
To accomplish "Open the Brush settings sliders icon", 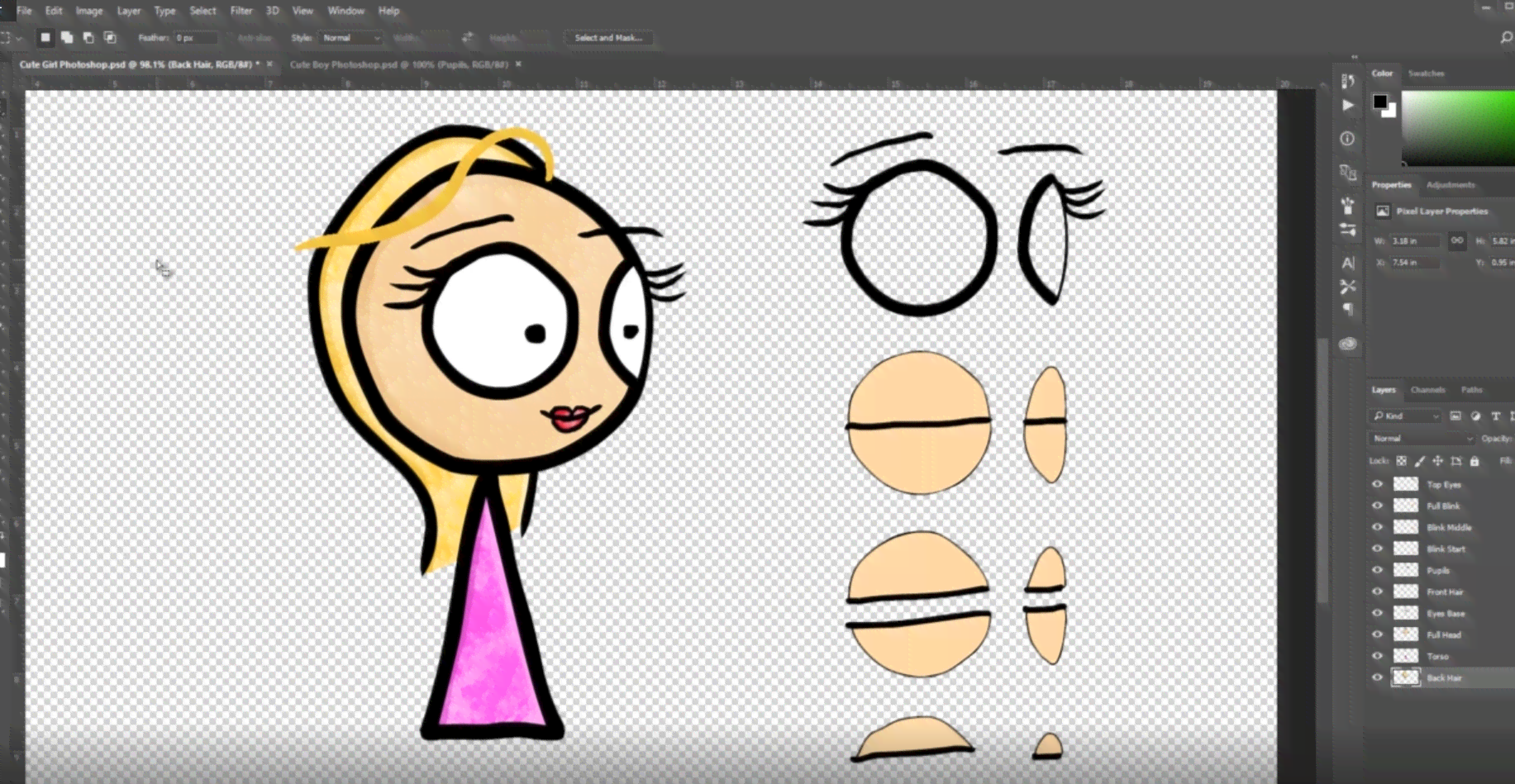I will 1348,230.
